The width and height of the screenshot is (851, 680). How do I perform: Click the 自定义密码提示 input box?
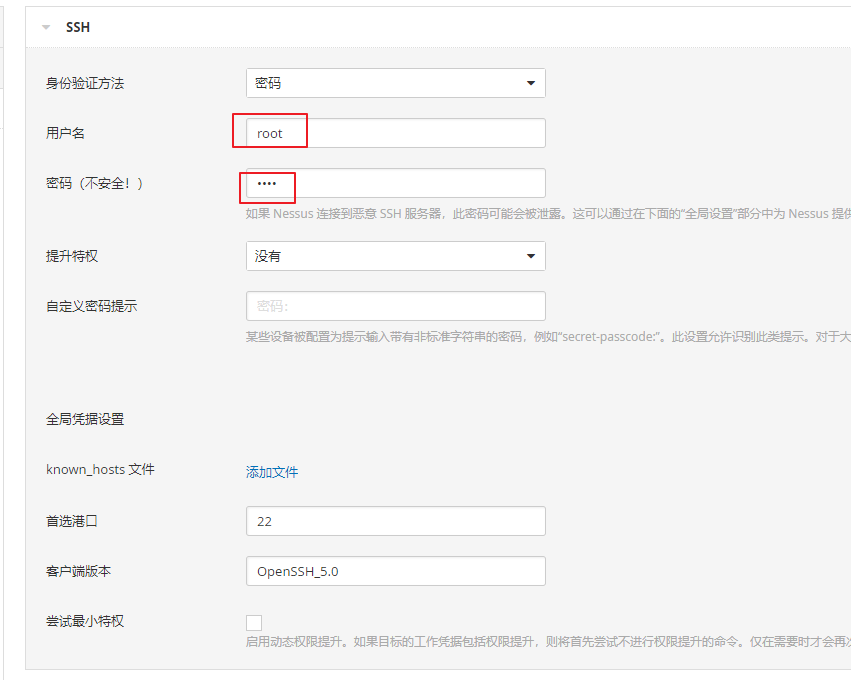[x=395, y=306]
